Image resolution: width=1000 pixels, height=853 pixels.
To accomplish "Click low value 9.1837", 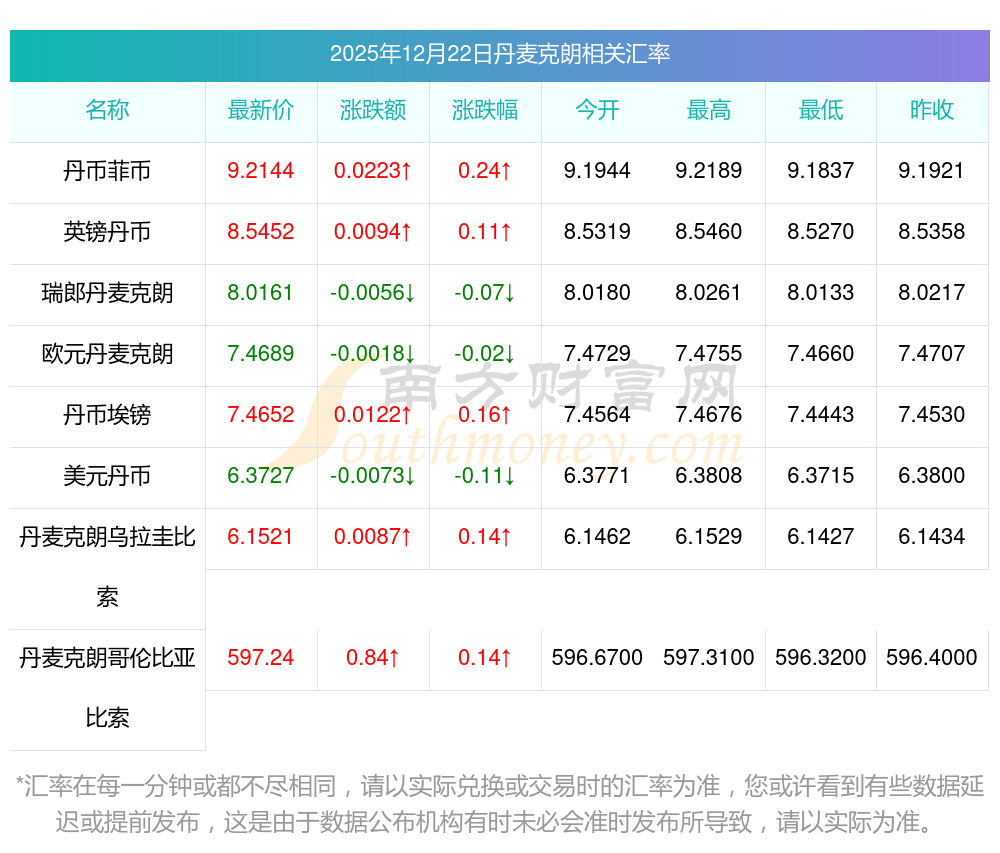I will point(821,171).
